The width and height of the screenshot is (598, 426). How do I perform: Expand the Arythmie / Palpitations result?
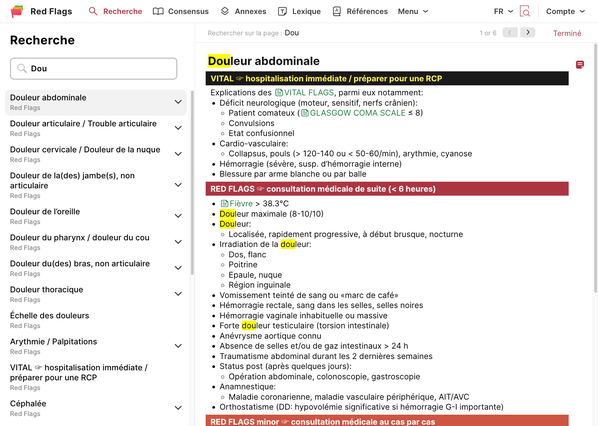[x=178, y=346]
